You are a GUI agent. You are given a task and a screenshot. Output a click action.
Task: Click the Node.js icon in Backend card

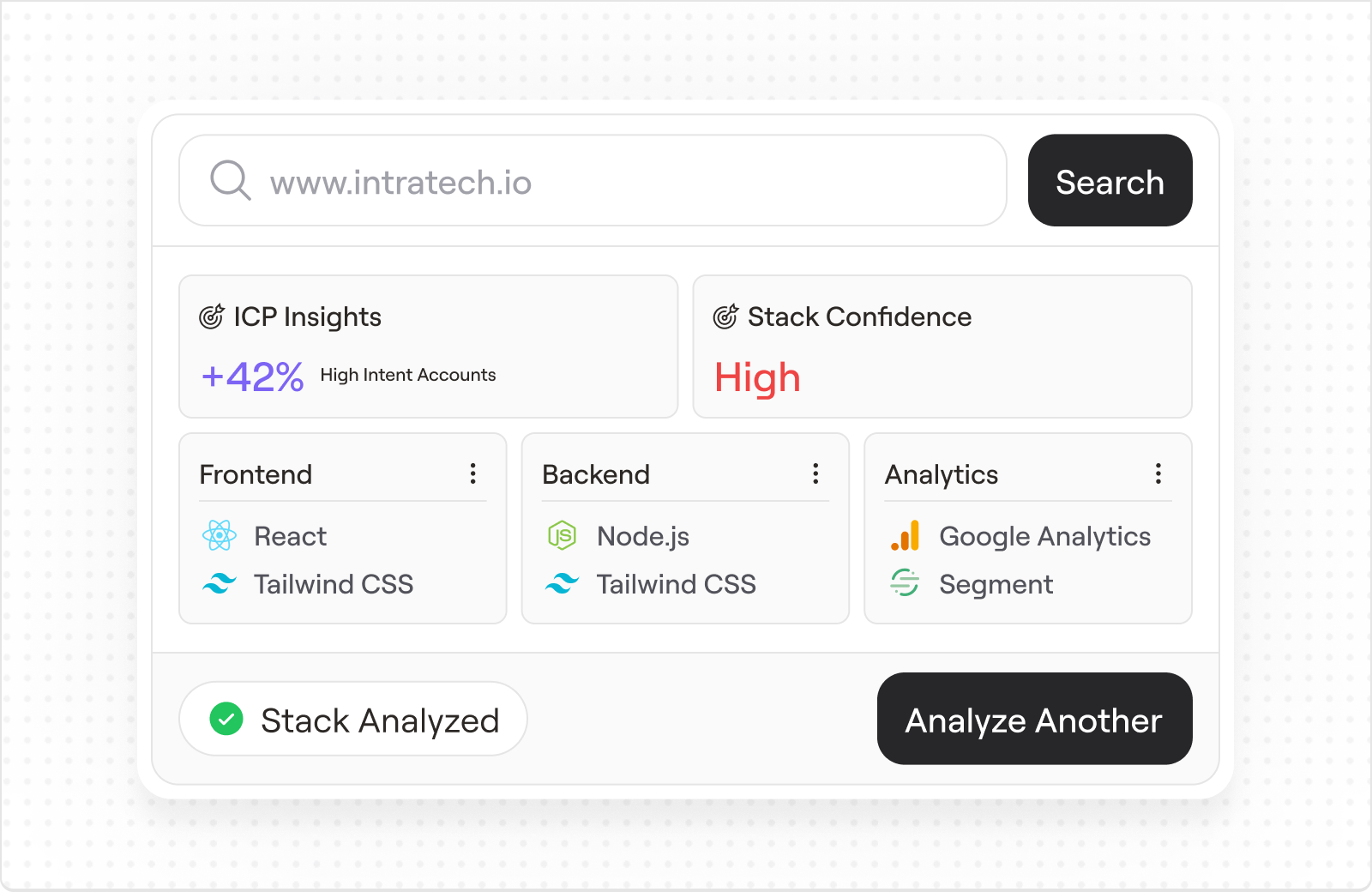(x=563, y=536)
